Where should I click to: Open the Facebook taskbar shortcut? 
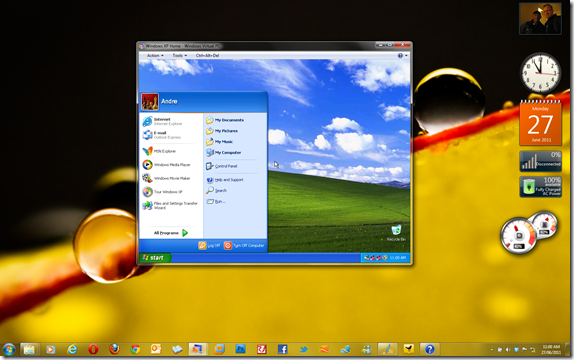(283, 349)
